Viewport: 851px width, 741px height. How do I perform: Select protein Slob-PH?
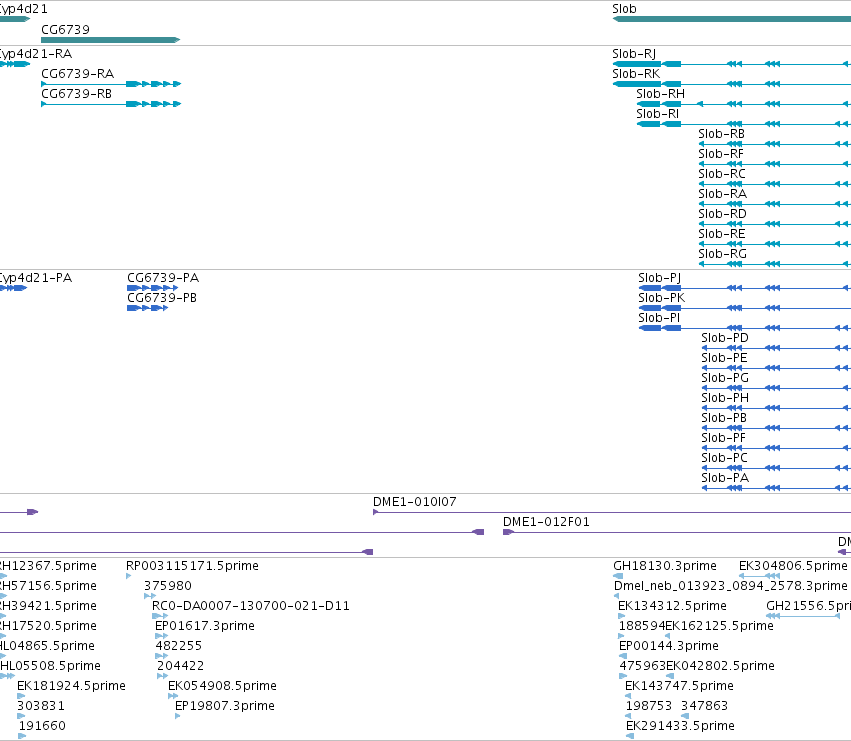point(776,408)
